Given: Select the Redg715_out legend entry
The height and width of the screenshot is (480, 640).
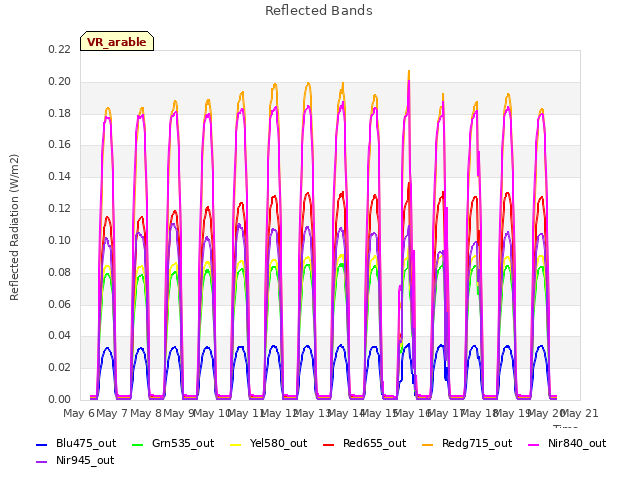Looking at the screenshot, I should point(467,443).
